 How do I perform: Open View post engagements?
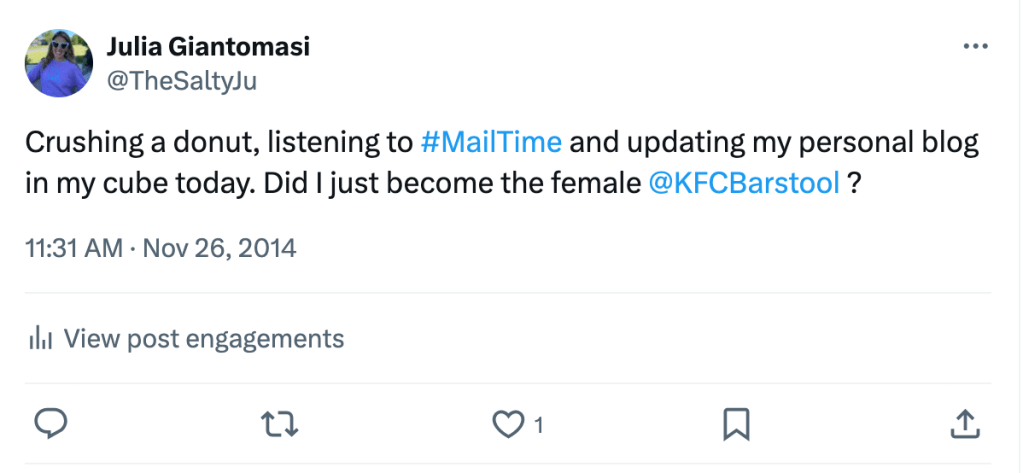pos(203,339)
